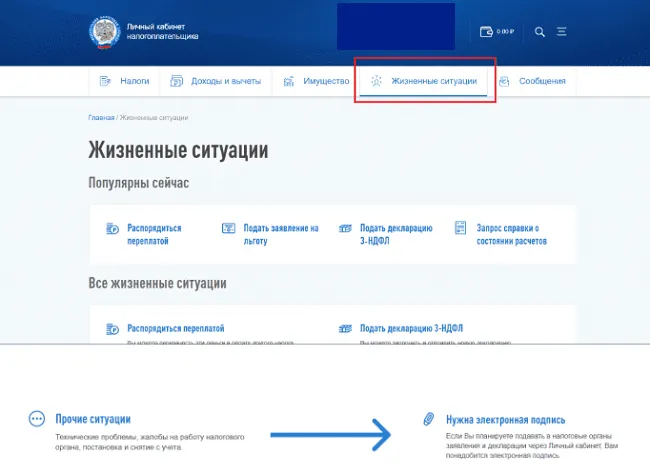Click the Прочие ситуации ellipsis circle icon
650x474 pixels.
pyautogui.click(x=37, y=419)
